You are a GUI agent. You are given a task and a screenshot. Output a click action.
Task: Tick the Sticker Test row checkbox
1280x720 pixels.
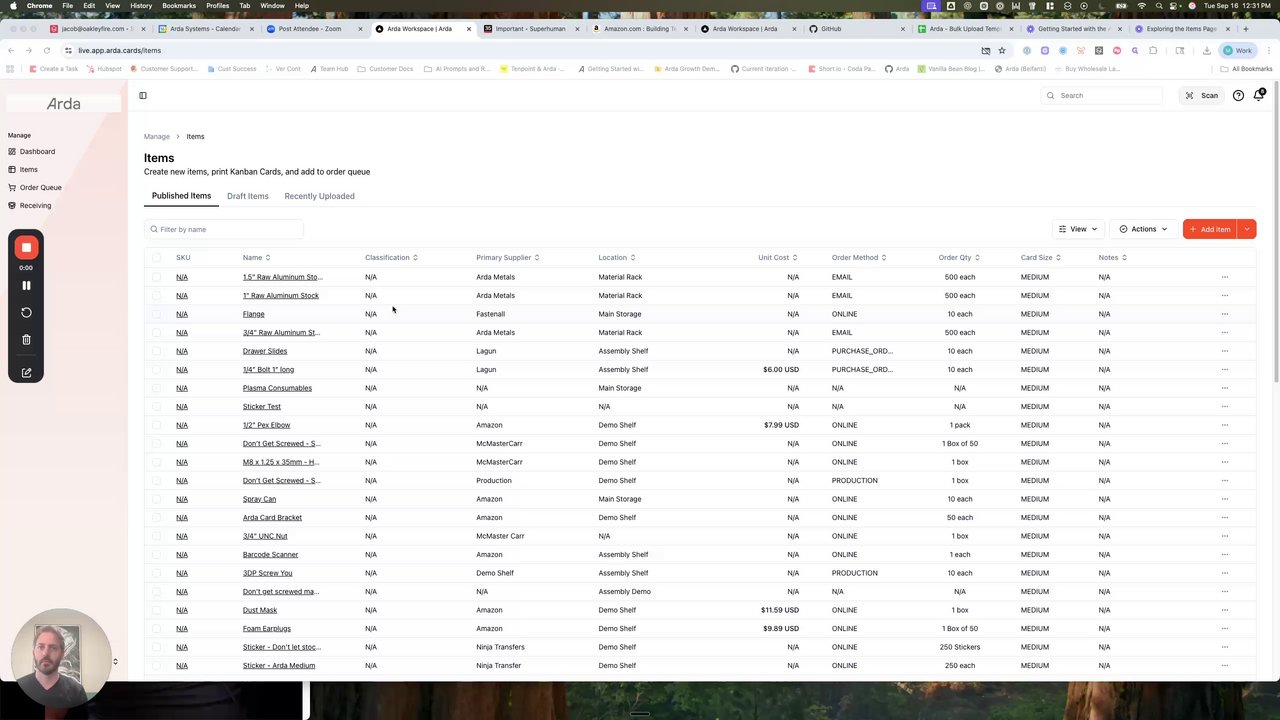[156, 407]
